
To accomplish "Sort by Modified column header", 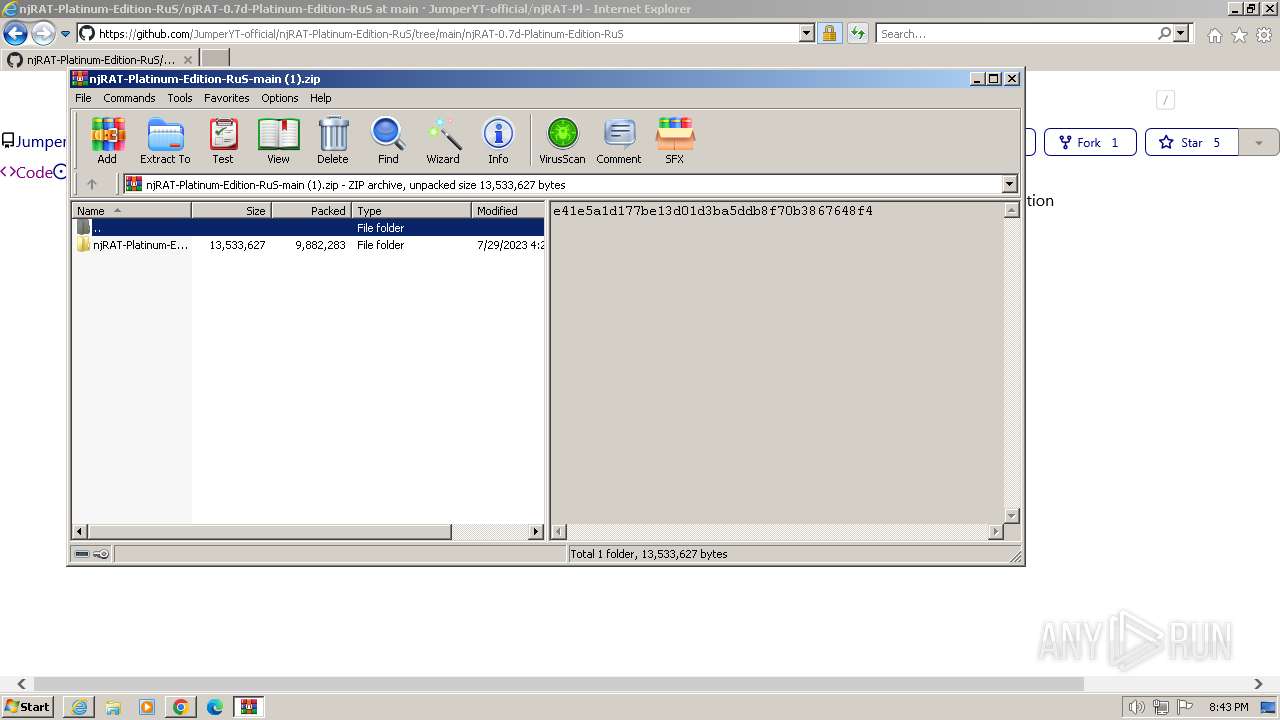I will click(x=508, y=210).
